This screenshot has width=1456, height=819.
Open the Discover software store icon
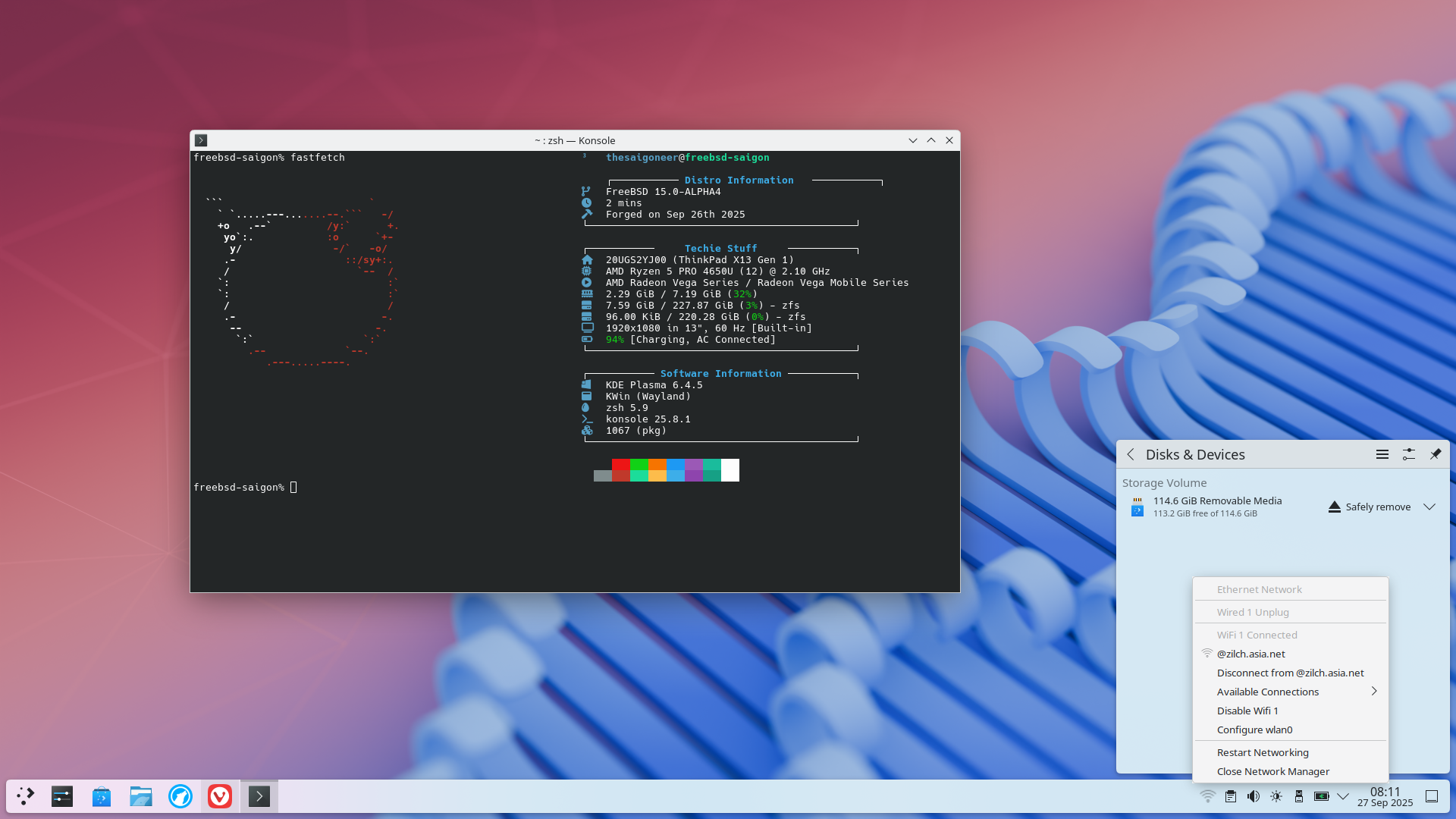102,796
